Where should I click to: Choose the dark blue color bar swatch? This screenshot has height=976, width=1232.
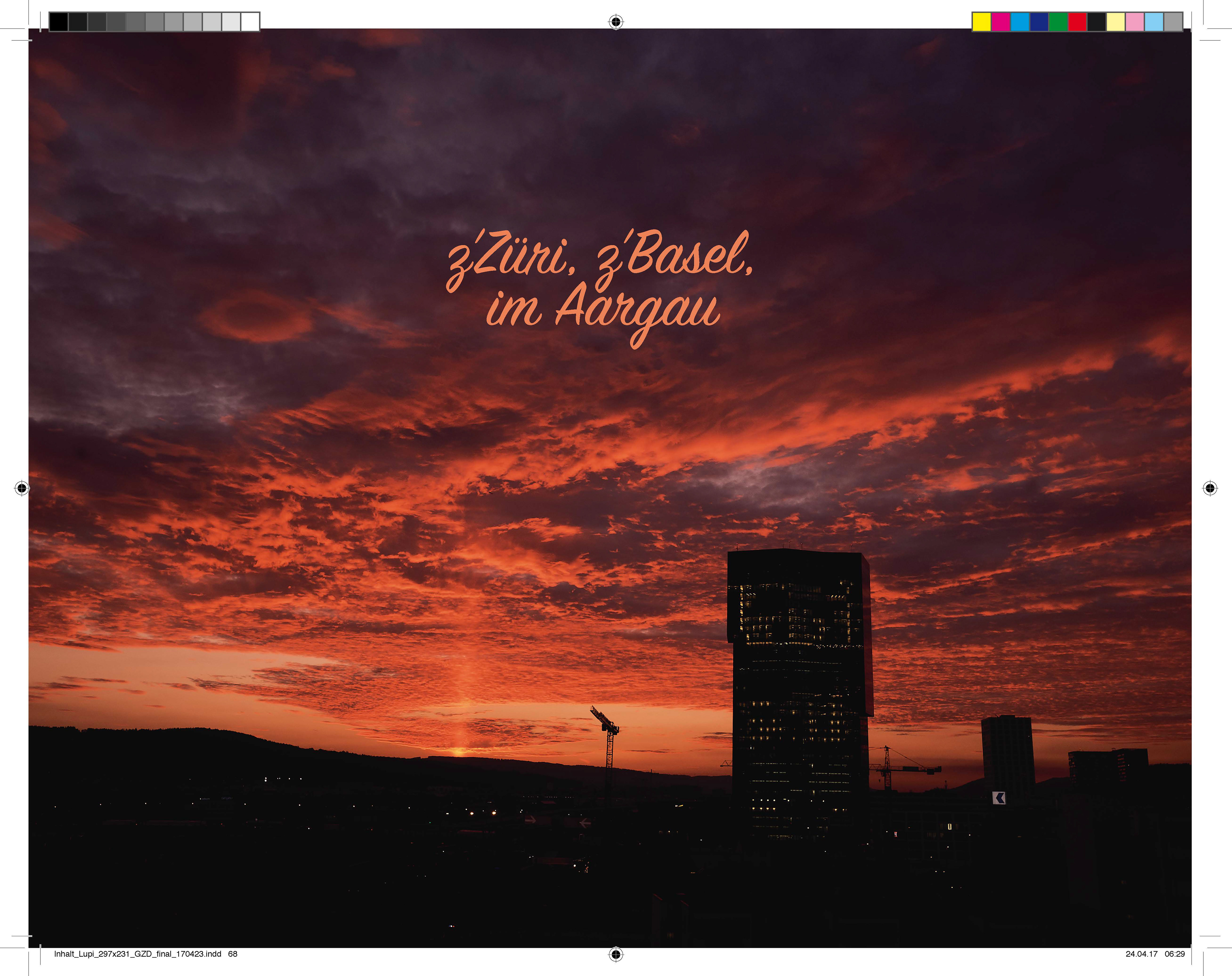pyautogui.click(x=1039, y=22)
